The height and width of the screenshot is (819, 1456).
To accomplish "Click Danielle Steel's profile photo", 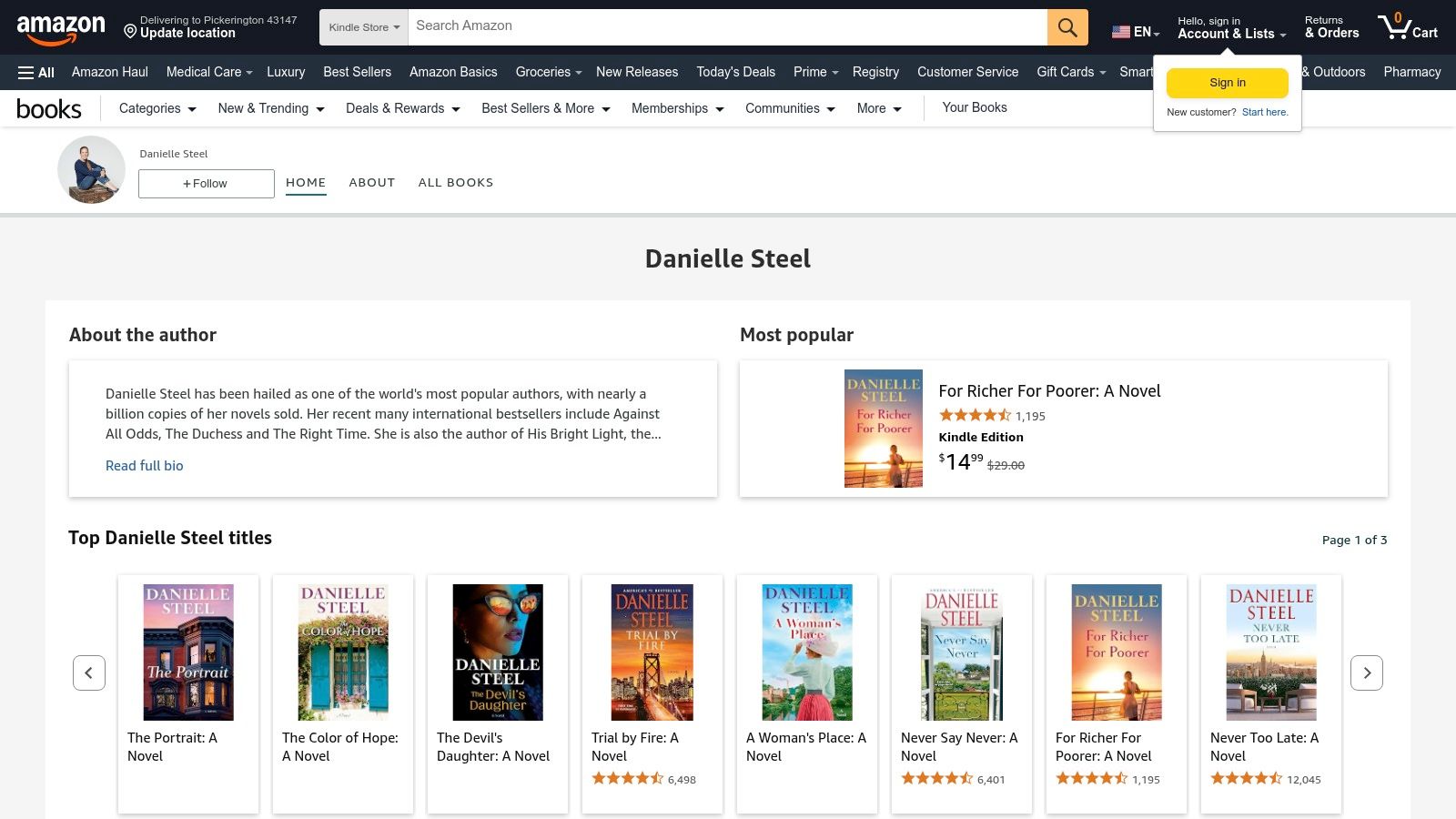I will pyautogui.click(x=91, y=169).
